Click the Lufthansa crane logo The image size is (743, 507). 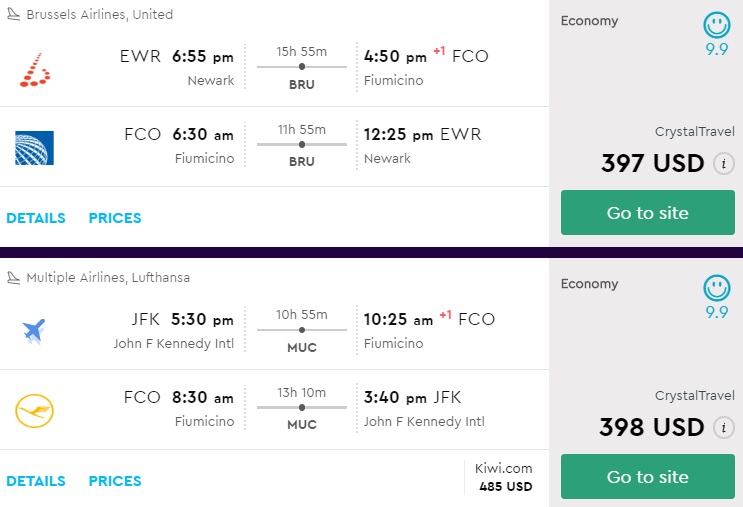click(x=34, y=410)
